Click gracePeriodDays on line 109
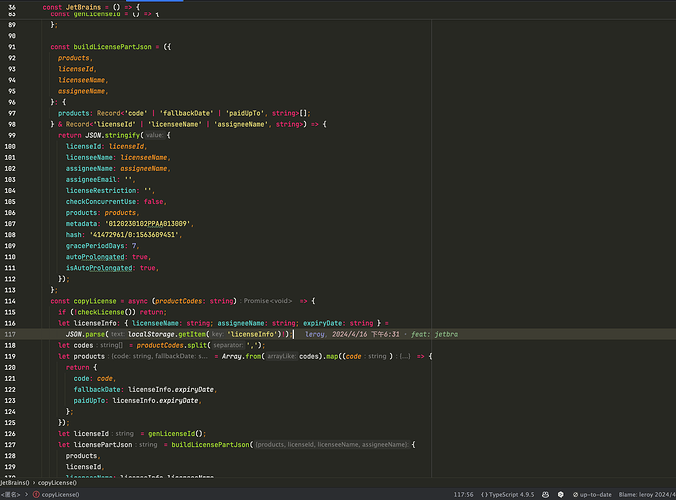Viewport: 676px width, 500px height. coord(95,246)
